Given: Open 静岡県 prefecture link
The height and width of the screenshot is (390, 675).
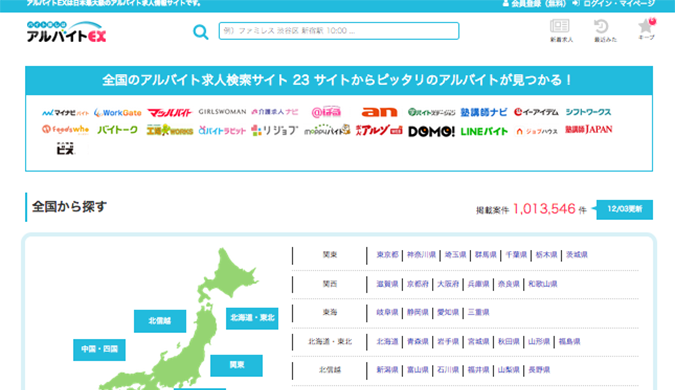Looking at the screenshot, I should 418,313.
